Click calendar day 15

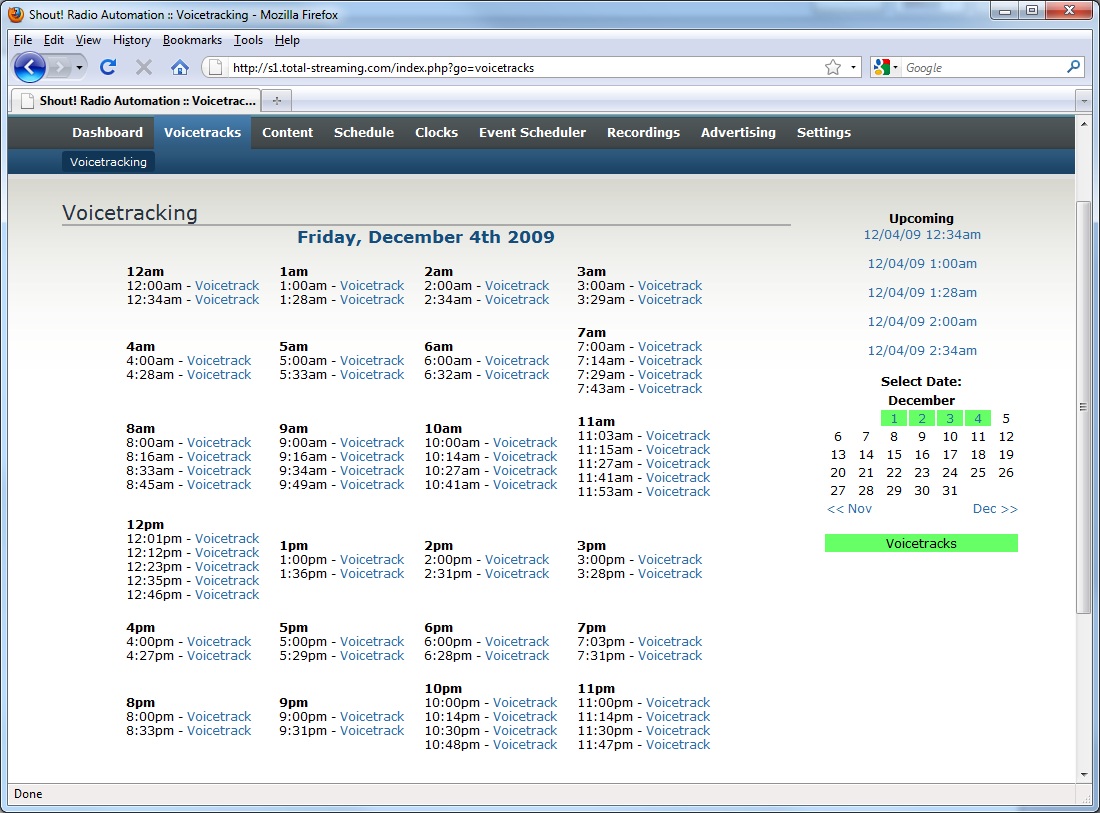[x=894, y=455]
